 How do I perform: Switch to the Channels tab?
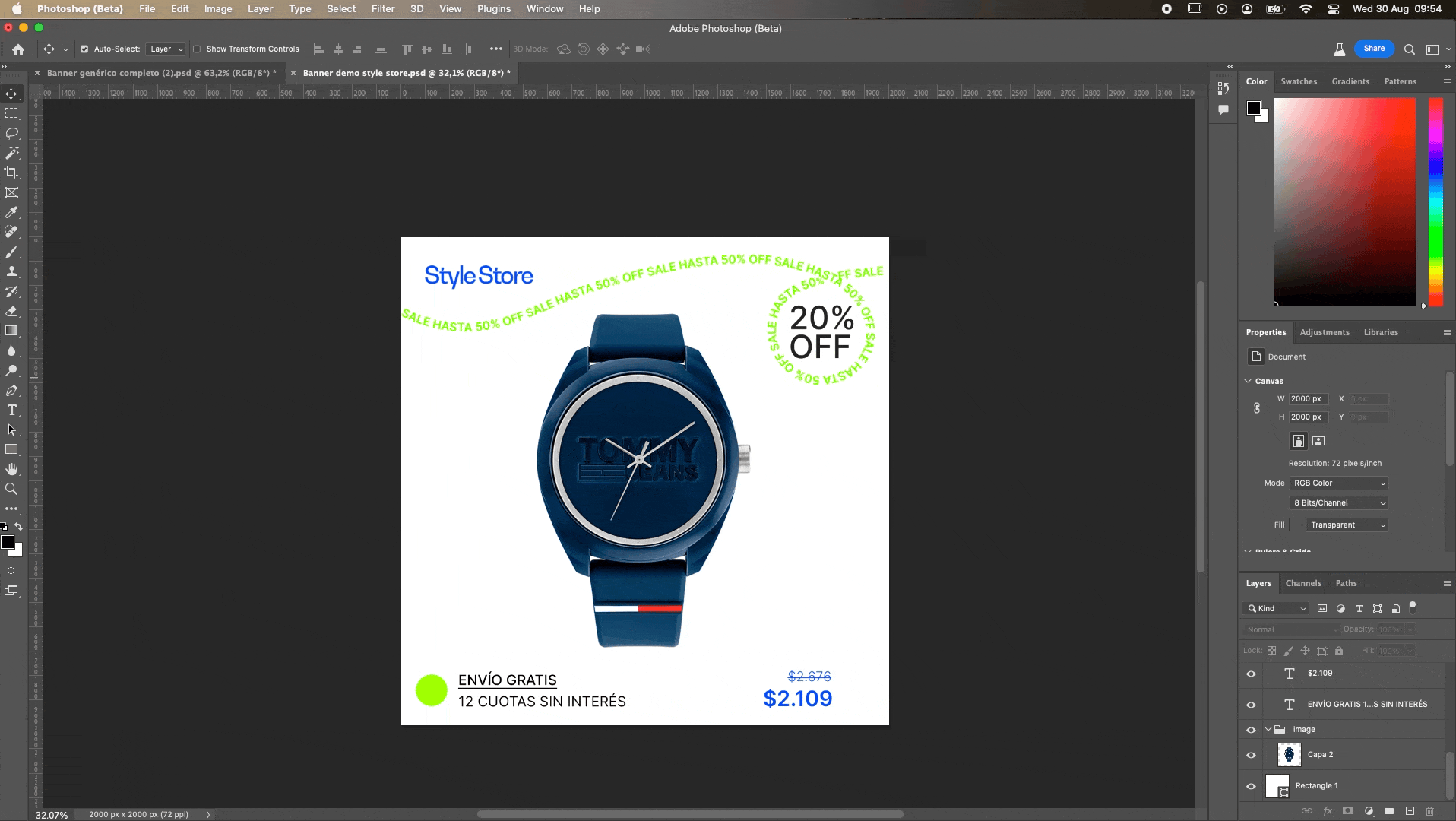(x=1303, y=583)
